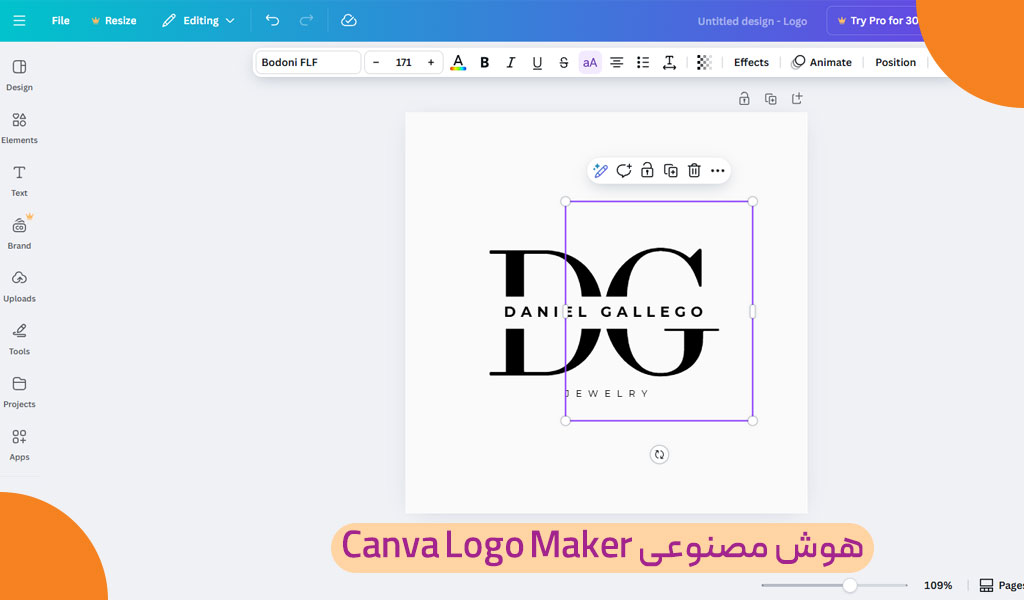Decrease font size with minus button
The height and width of the screenshot is (600, 1024).
click(x=376, y=62)
